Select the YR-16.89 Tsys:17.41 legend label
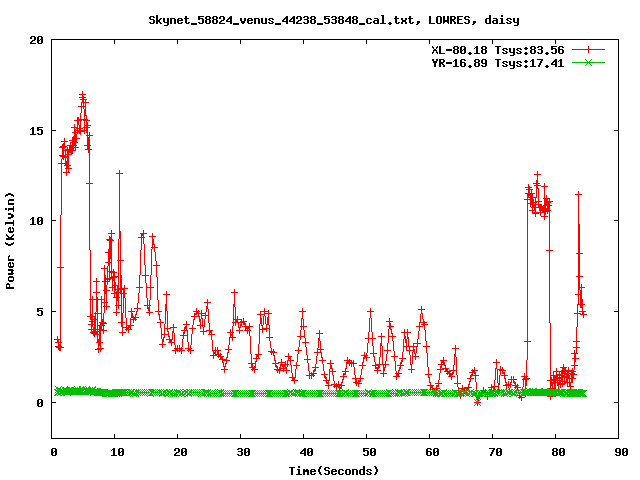 498,63
